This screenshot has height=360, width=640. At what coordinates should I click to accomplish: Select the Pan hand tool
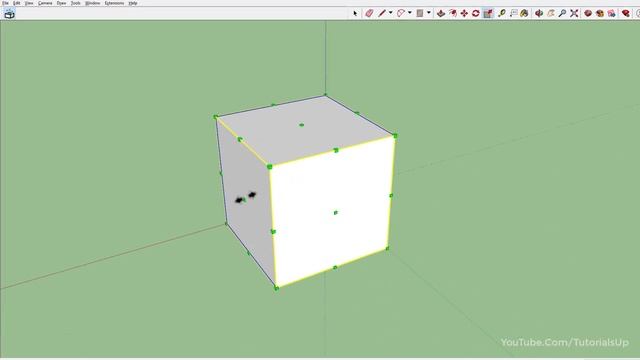coord(551,13)
